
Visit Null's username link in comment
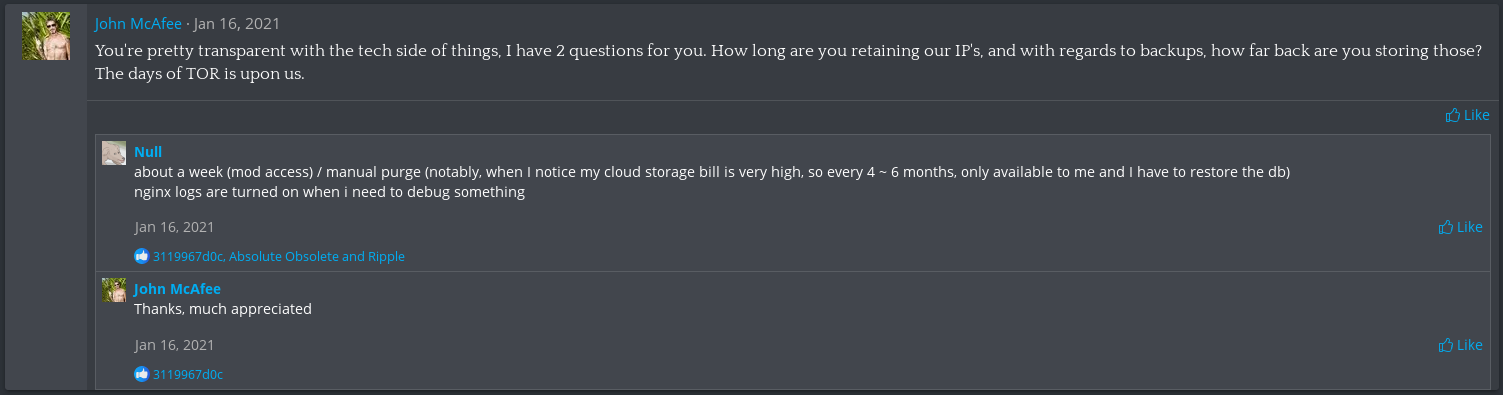148,152
